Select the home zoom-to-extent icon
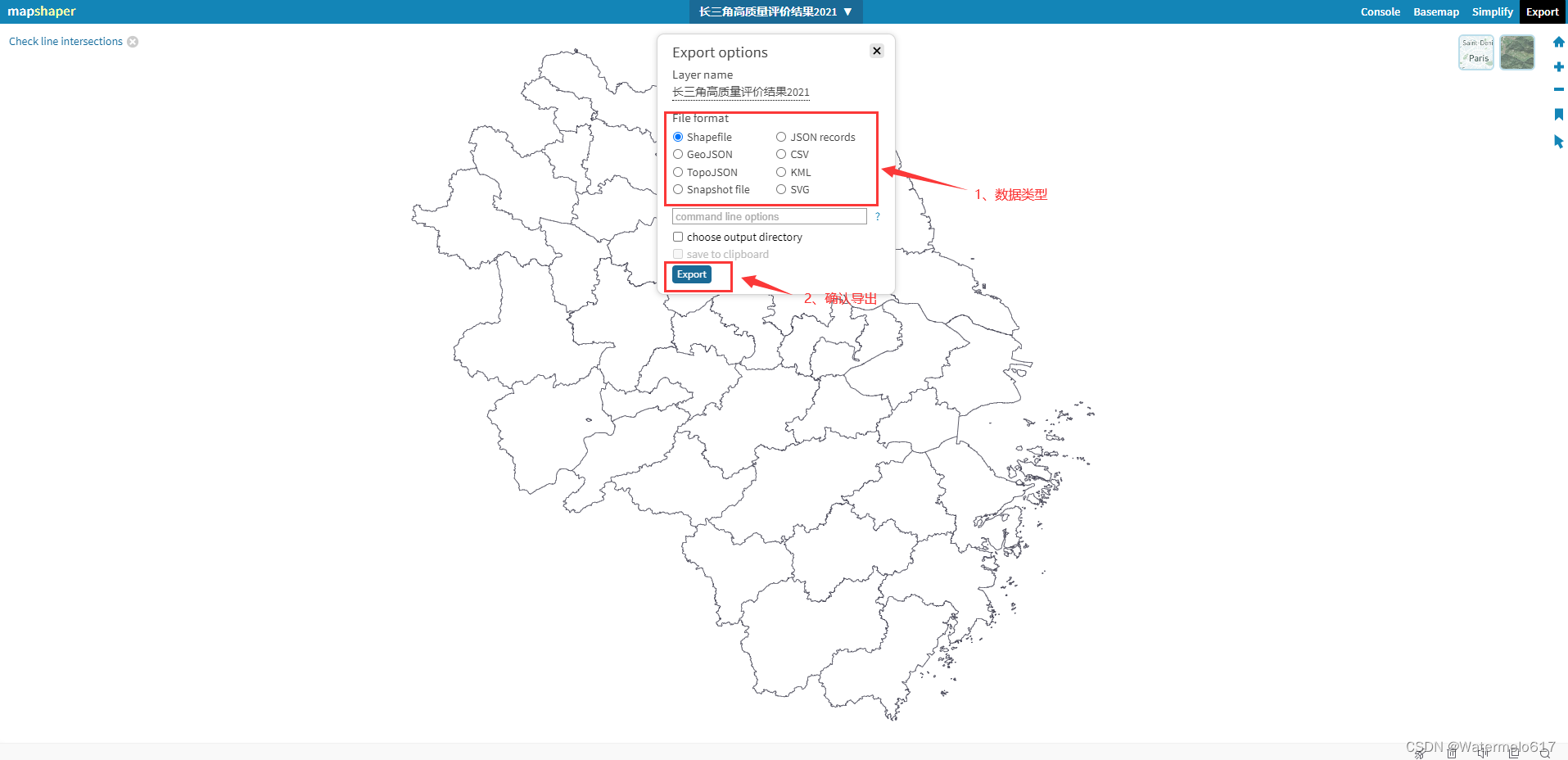Image resolution: width=1568 pixels, height=760 pixels. pyautogui.click(x=1558, y=41)
